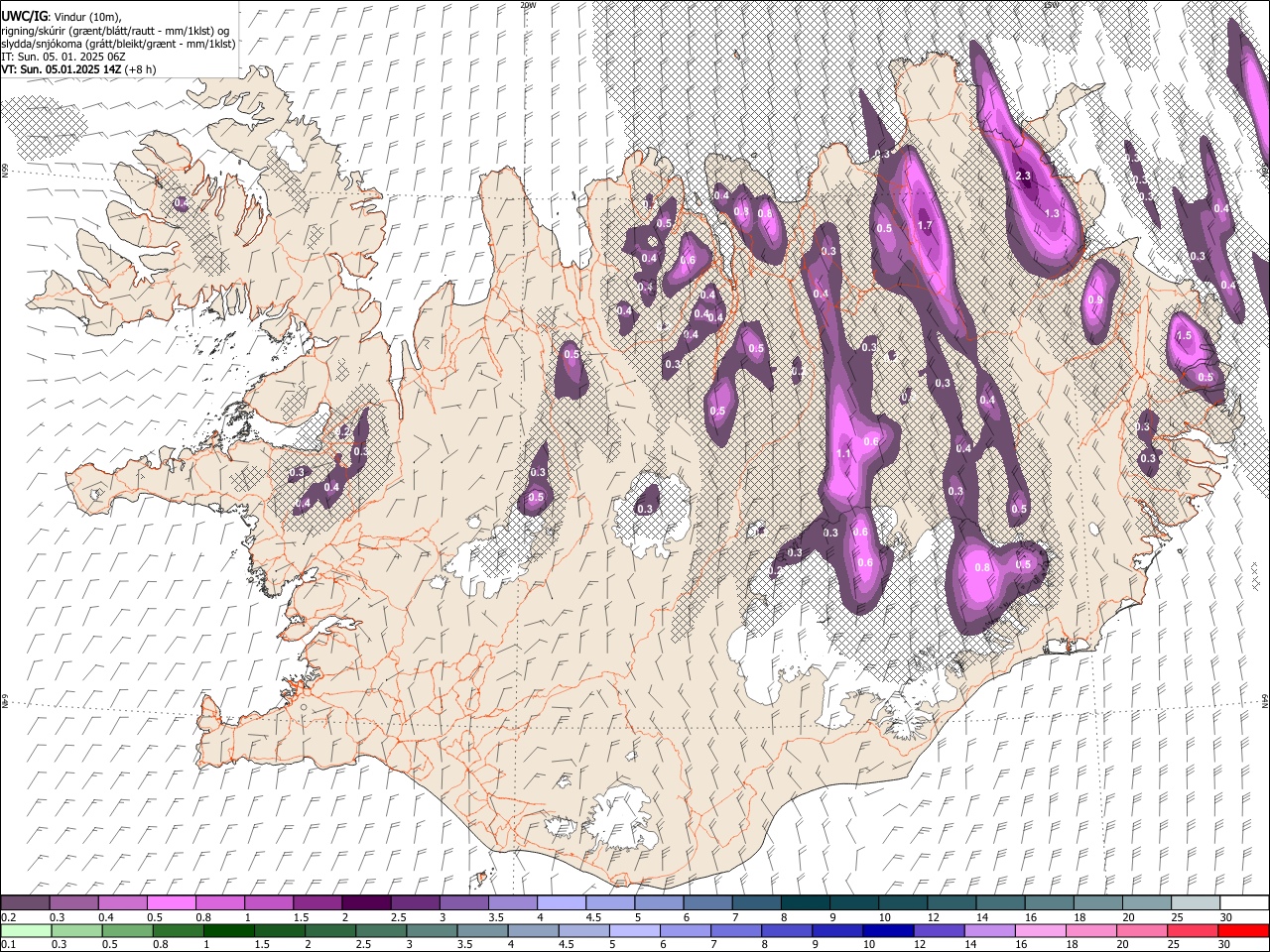Screen dimensions: 1270x952
Task: Click the gray-teal 18 snowfall swatch
Action: coord(1096,903)
